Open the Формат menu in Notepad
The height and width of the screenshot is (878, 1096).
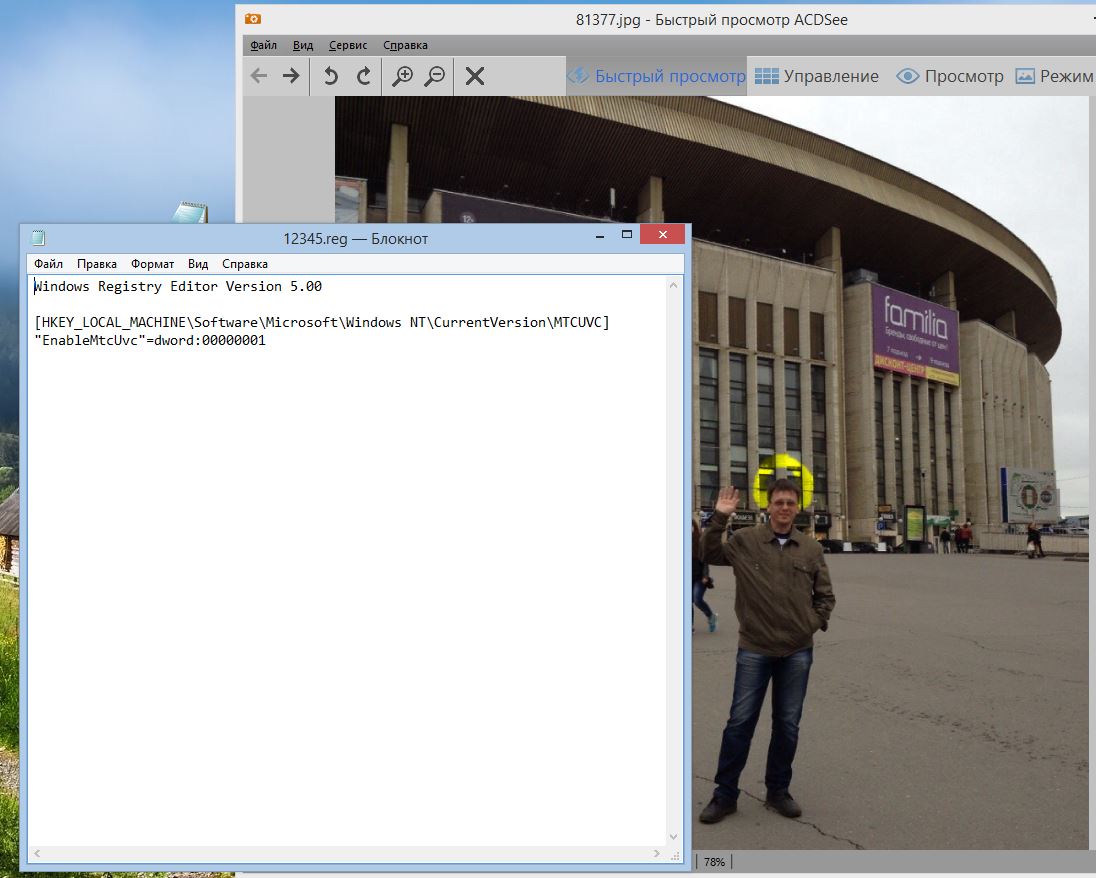pos(152,264)
